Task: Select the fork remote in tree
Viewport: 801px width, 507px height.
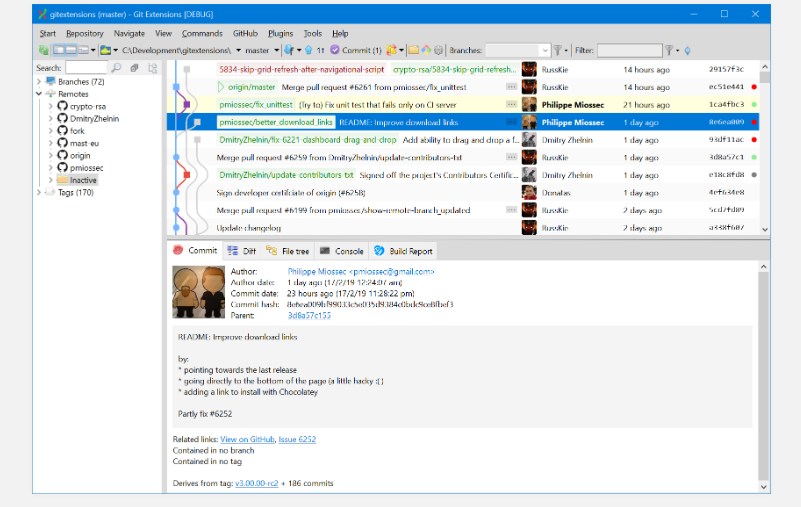Action: pyautogui.click(x=77, y=131)
